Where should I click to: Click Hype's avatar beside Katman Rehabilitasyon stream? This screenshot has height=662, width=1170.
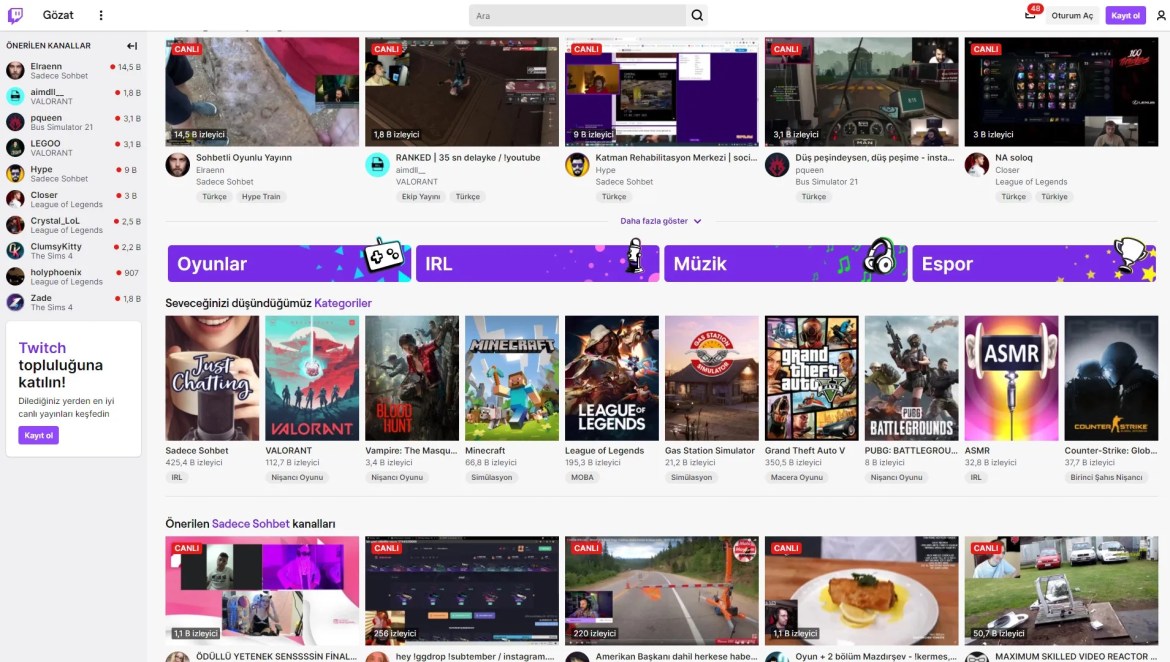577,165
